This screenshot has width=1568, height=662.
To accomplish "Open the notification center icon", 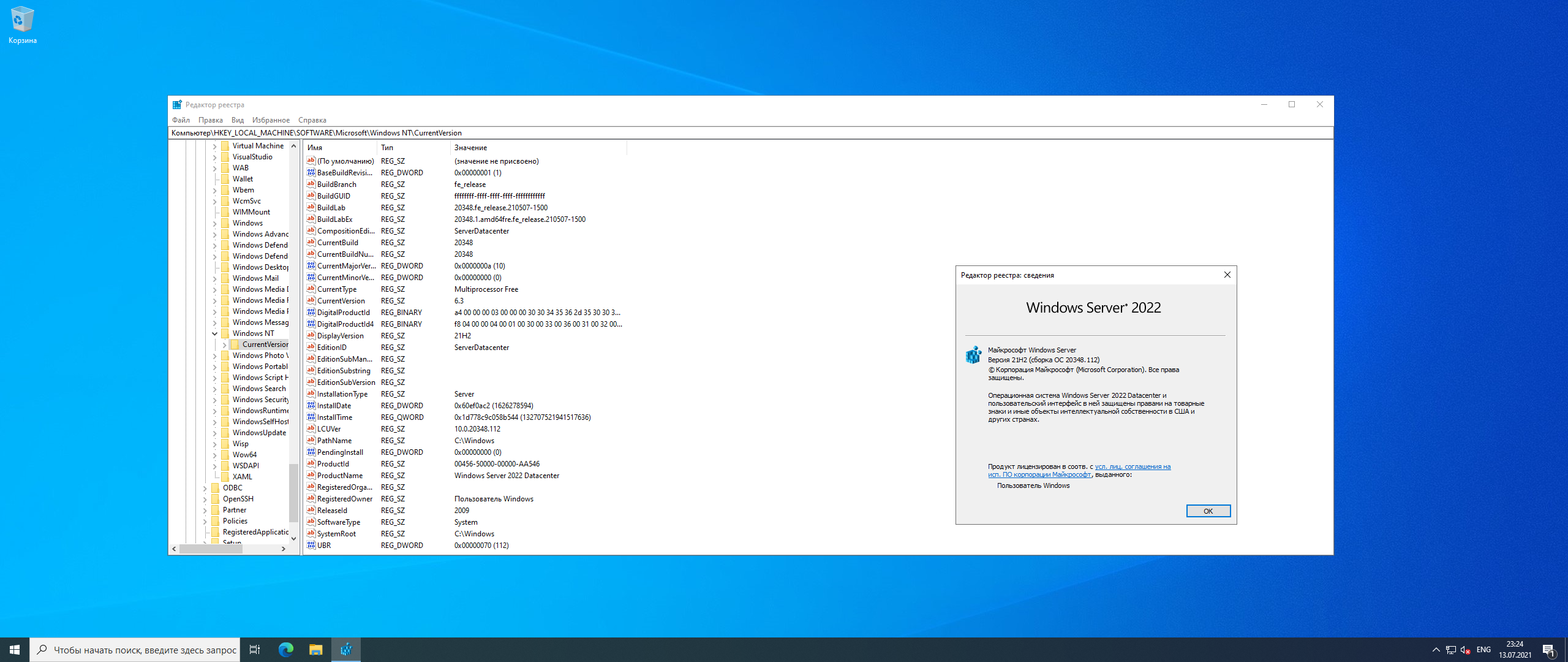I will pos(1549,650).
